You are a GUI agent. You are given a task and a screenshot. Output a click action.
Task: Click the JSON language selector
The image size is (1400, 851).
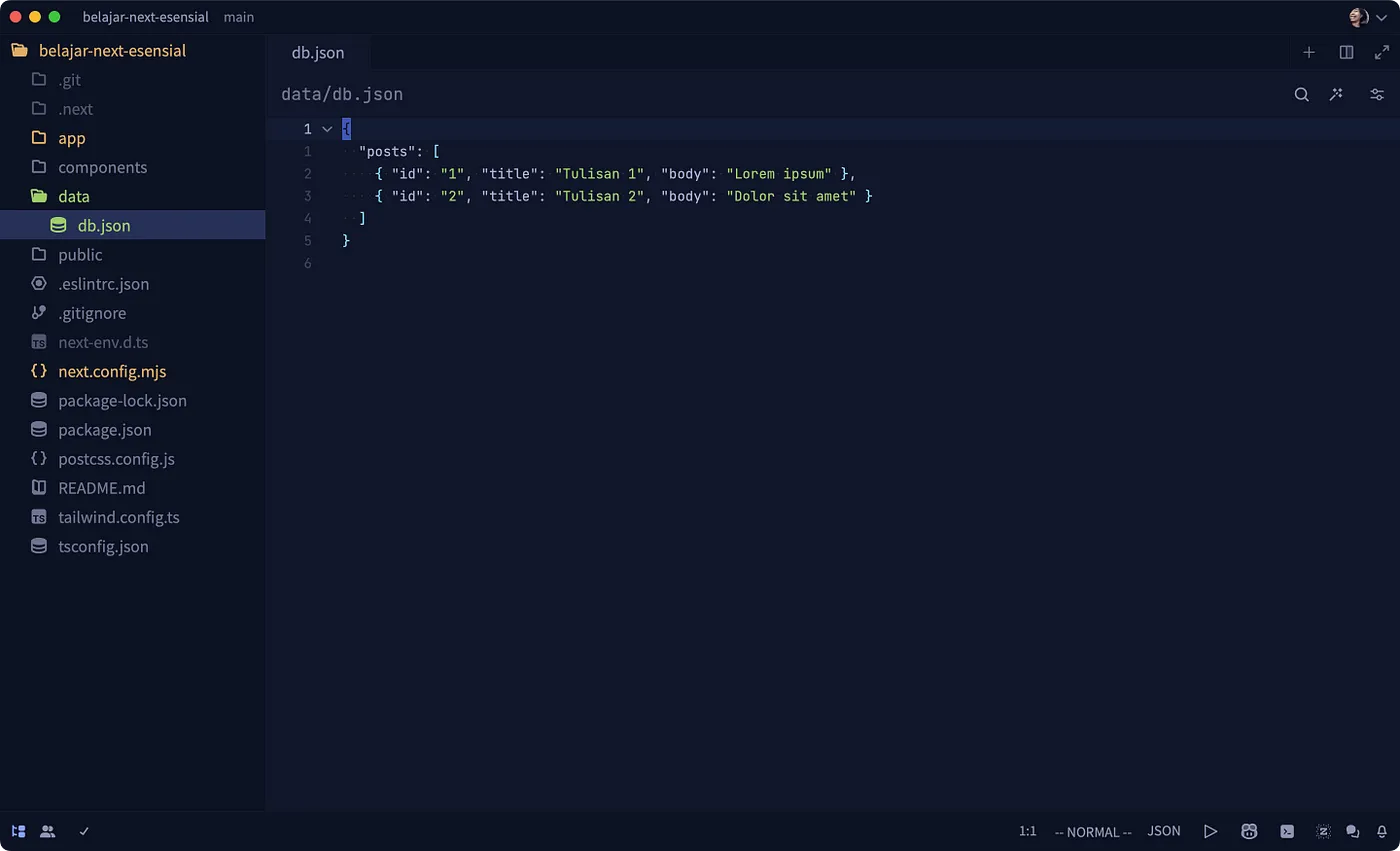click(1163, 831)
